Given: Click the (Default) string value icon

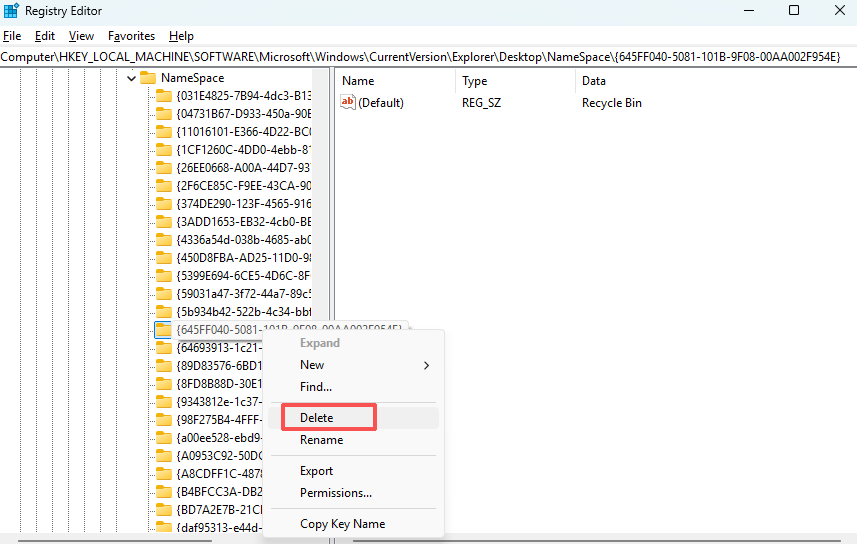Looking at the screenshot, I should [348, 102].
